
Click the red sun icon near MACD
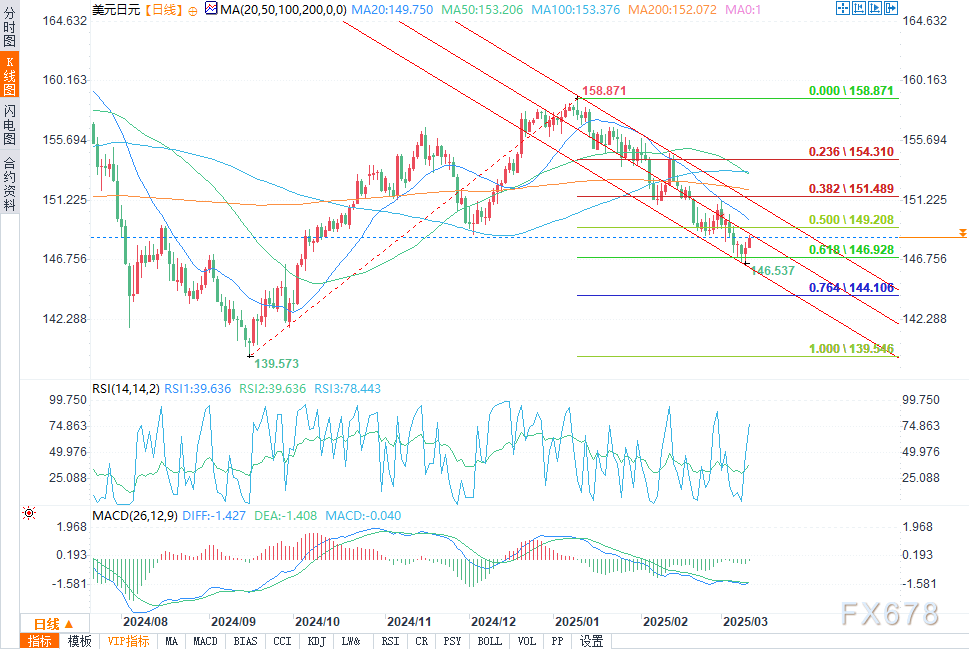[x=29, y=514]
